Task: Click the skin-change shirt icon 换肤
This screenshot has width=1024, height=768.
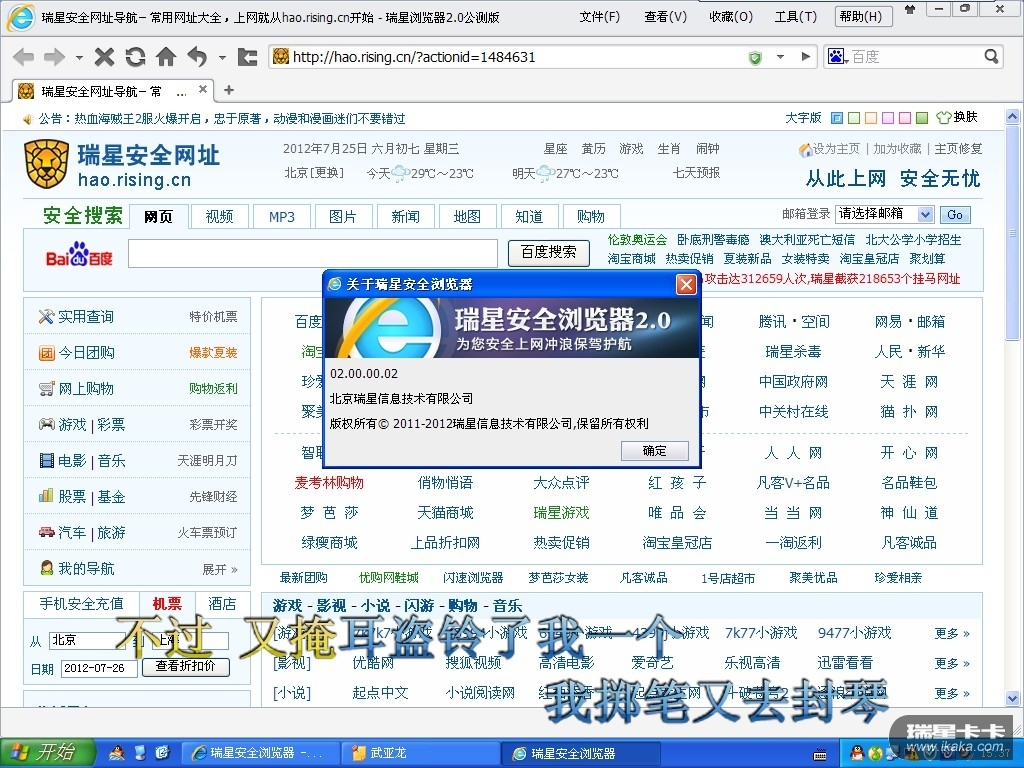Action: (x=957, y=118)
